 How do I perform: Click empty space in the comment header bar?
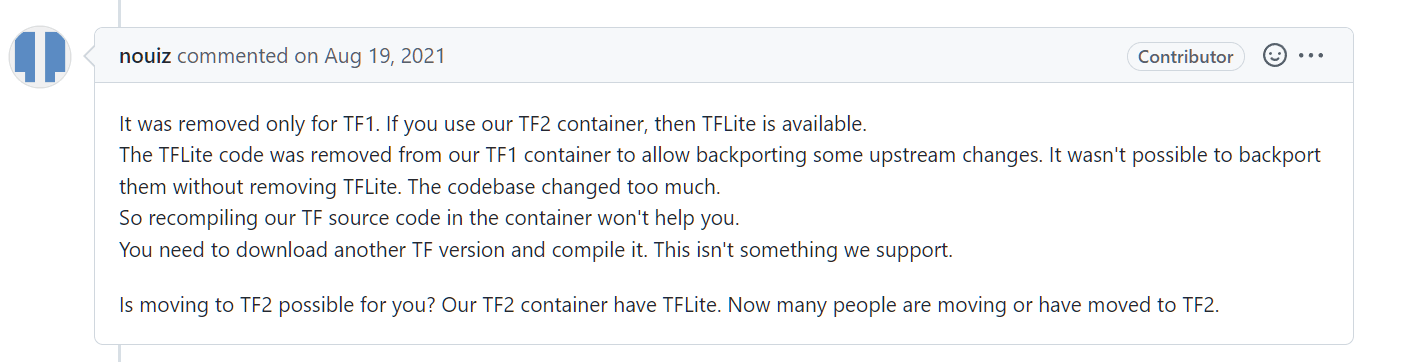click(780, 56)
